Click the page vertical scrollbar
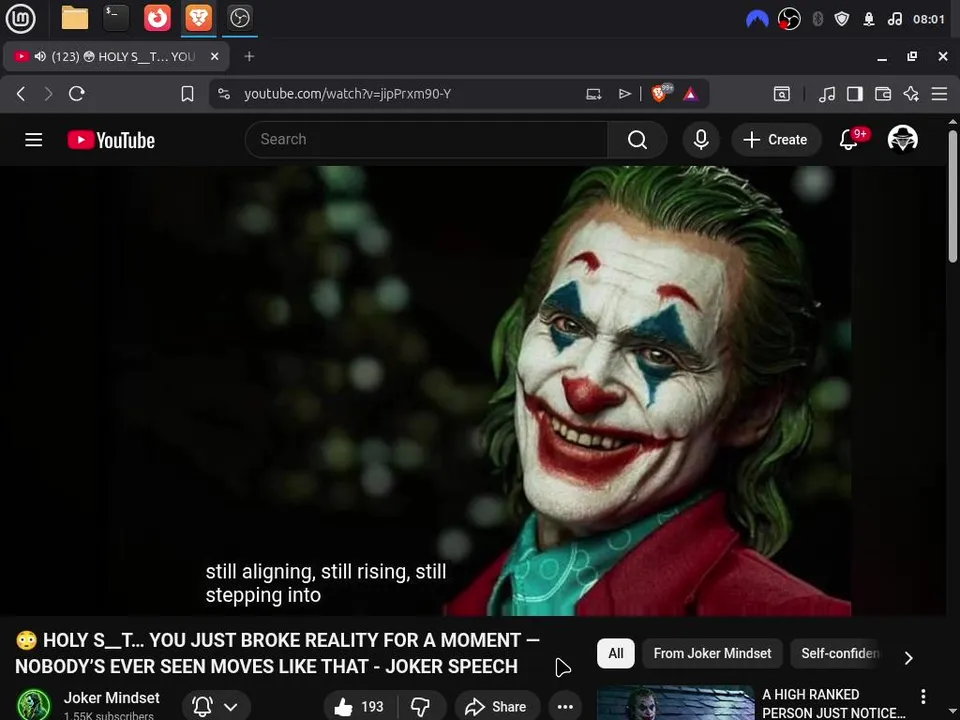960x720 pixels. [x=953, y=196]
